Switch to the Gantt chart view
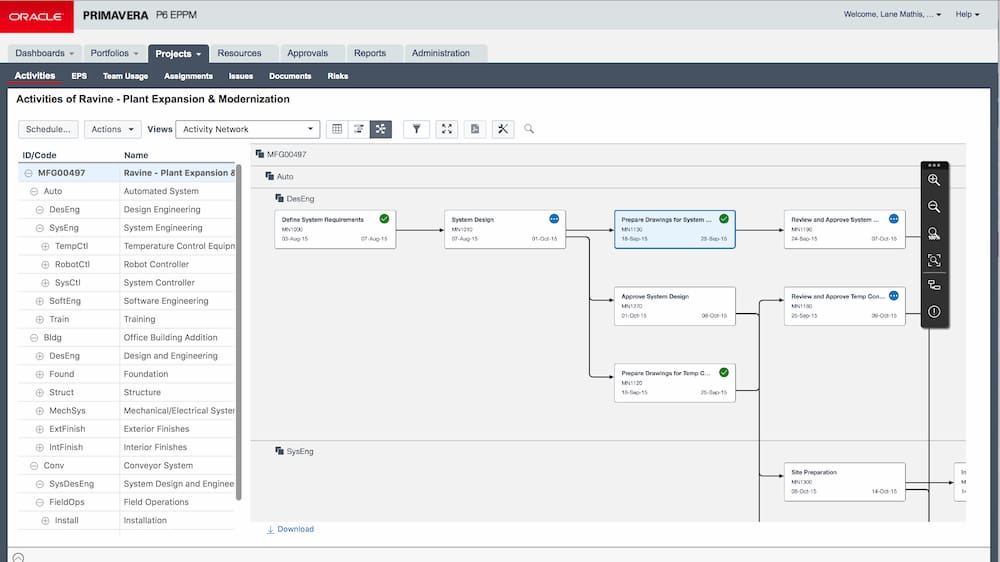This screenshot has height=562, width=1000. (359, 129)
